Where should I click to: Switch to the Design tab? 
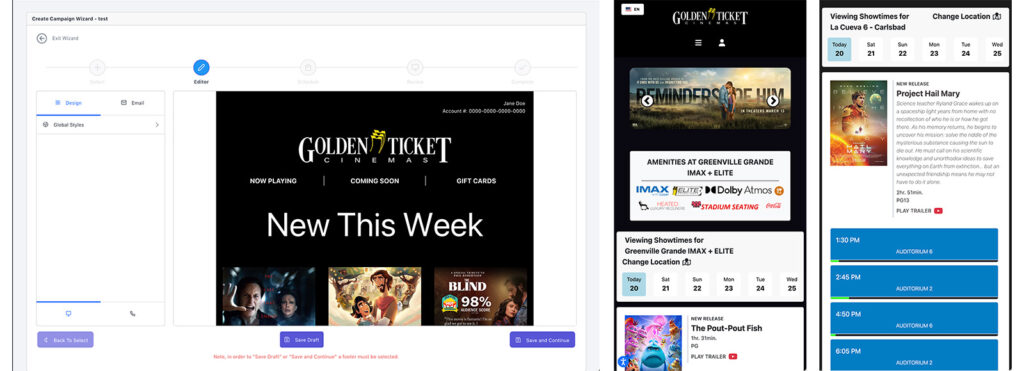[x=69, y=103]
